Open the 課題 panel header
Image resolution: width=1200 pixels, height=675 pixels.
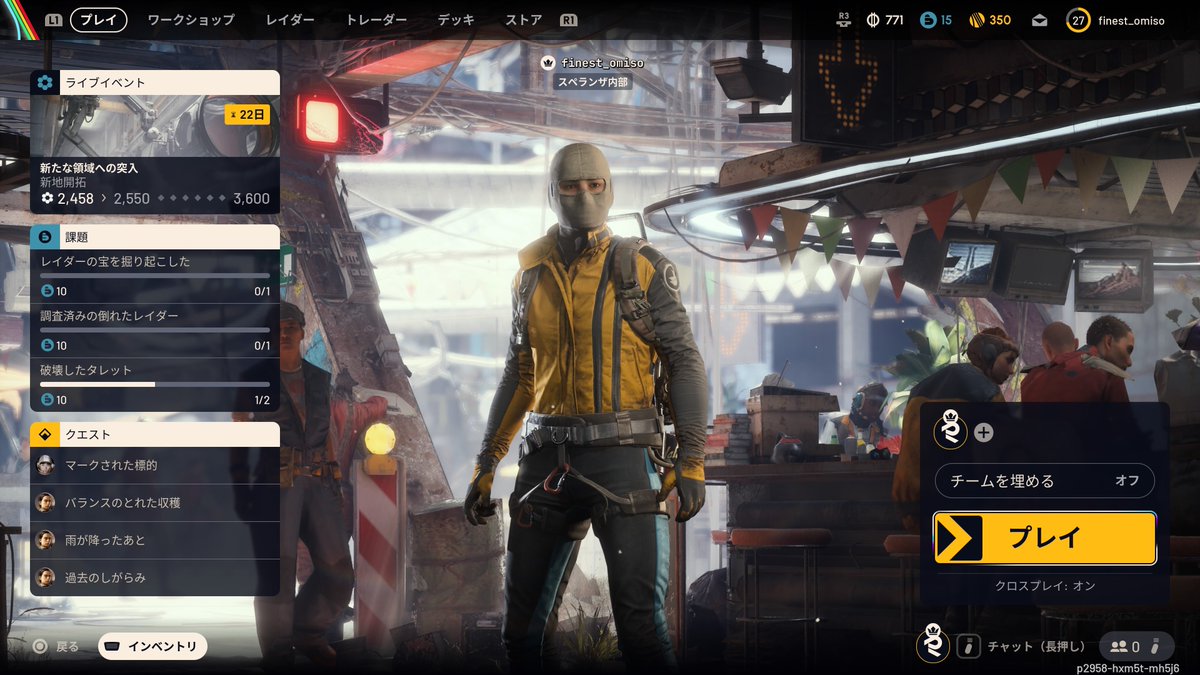[155, 237]
